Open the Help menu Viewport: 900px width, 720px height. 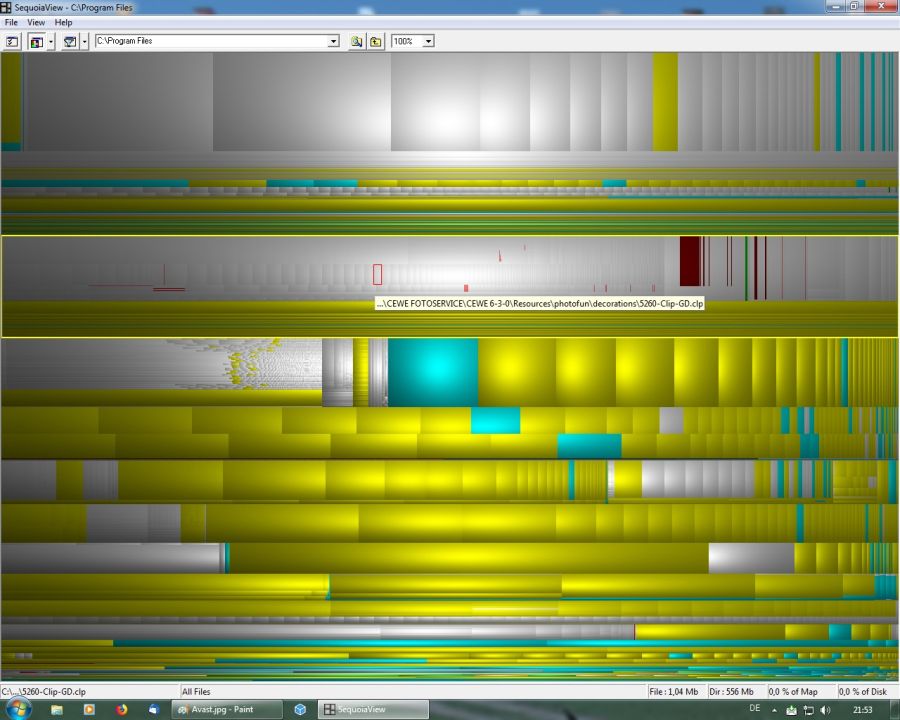pyautogui.click(x=63, y=22)
